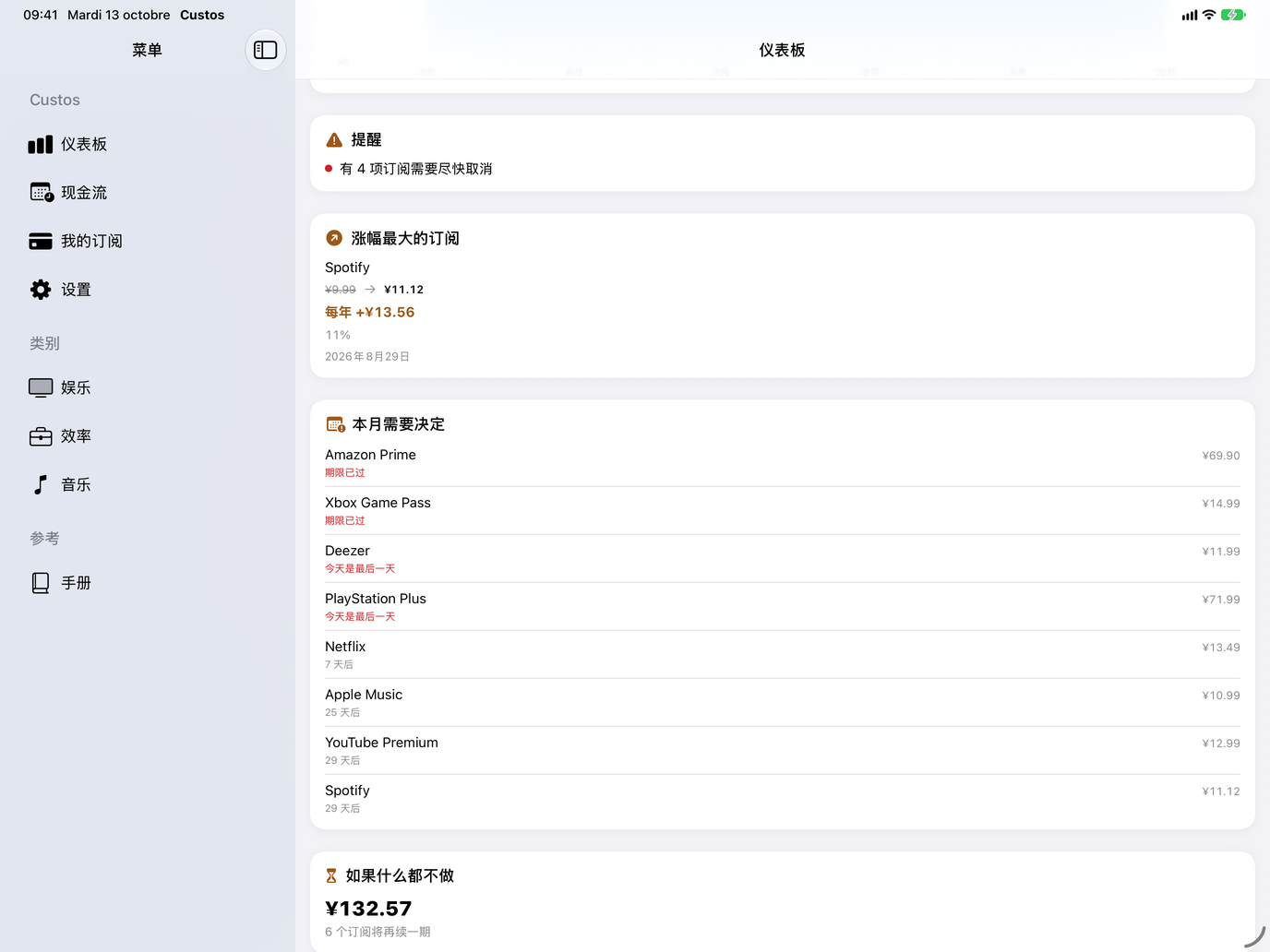Tap the Wi-Fi icon in status bar
1270x952 pixels.
(1209, 15)
